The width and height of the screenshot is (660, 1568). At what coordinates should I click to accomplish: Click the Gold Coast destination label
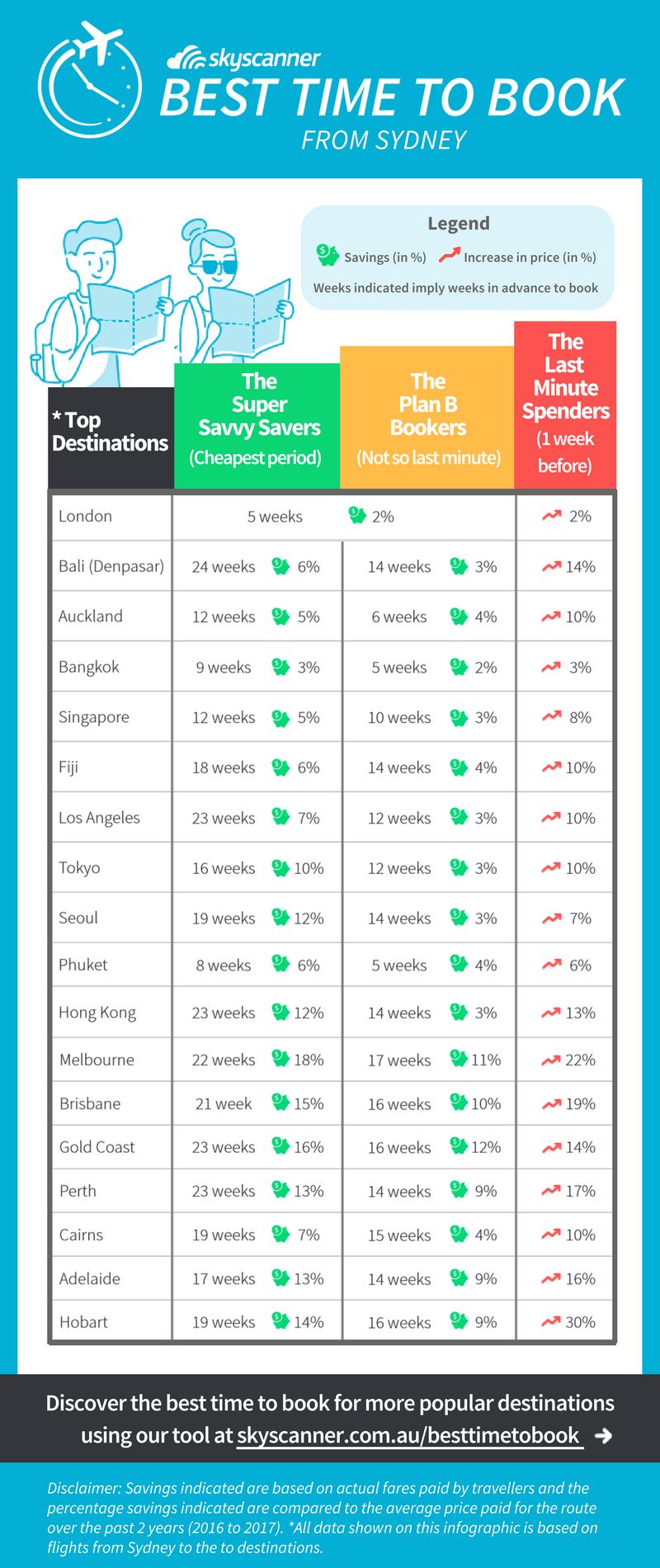[97, 1147]
